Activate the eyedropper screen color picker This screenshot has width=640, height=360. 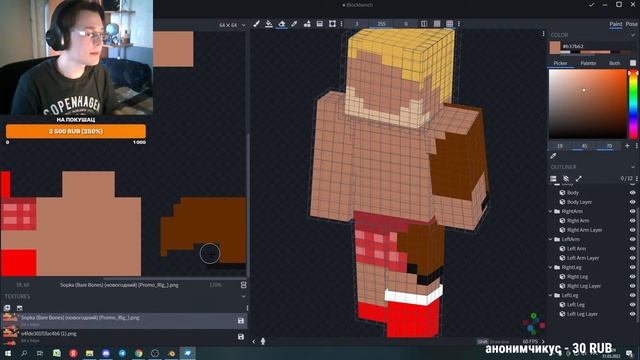553,156
